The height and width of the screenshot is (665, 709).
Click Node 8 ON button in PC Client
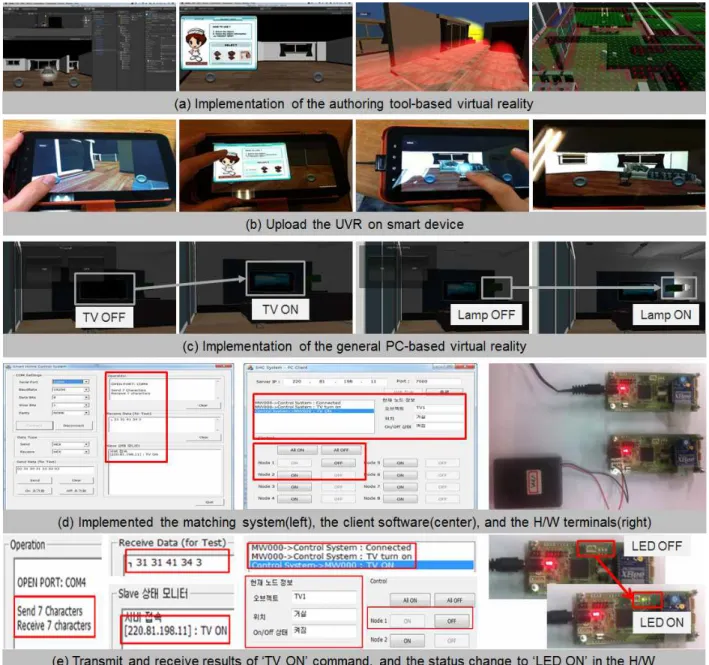click(x=400, y=499)
